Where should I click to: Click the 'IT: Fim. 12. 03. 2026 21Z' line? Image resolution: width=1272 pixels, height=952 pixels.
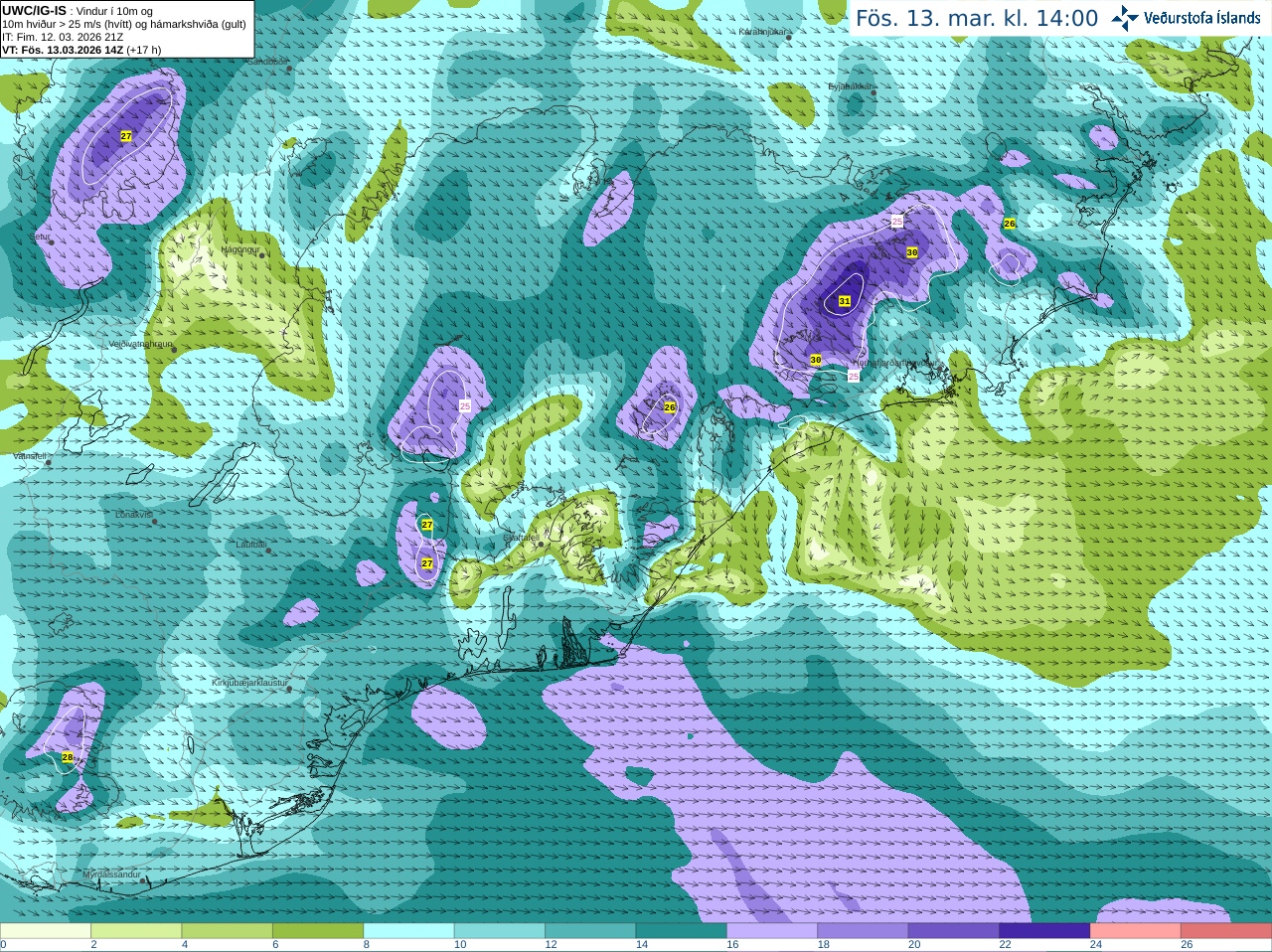click(63, 37)
